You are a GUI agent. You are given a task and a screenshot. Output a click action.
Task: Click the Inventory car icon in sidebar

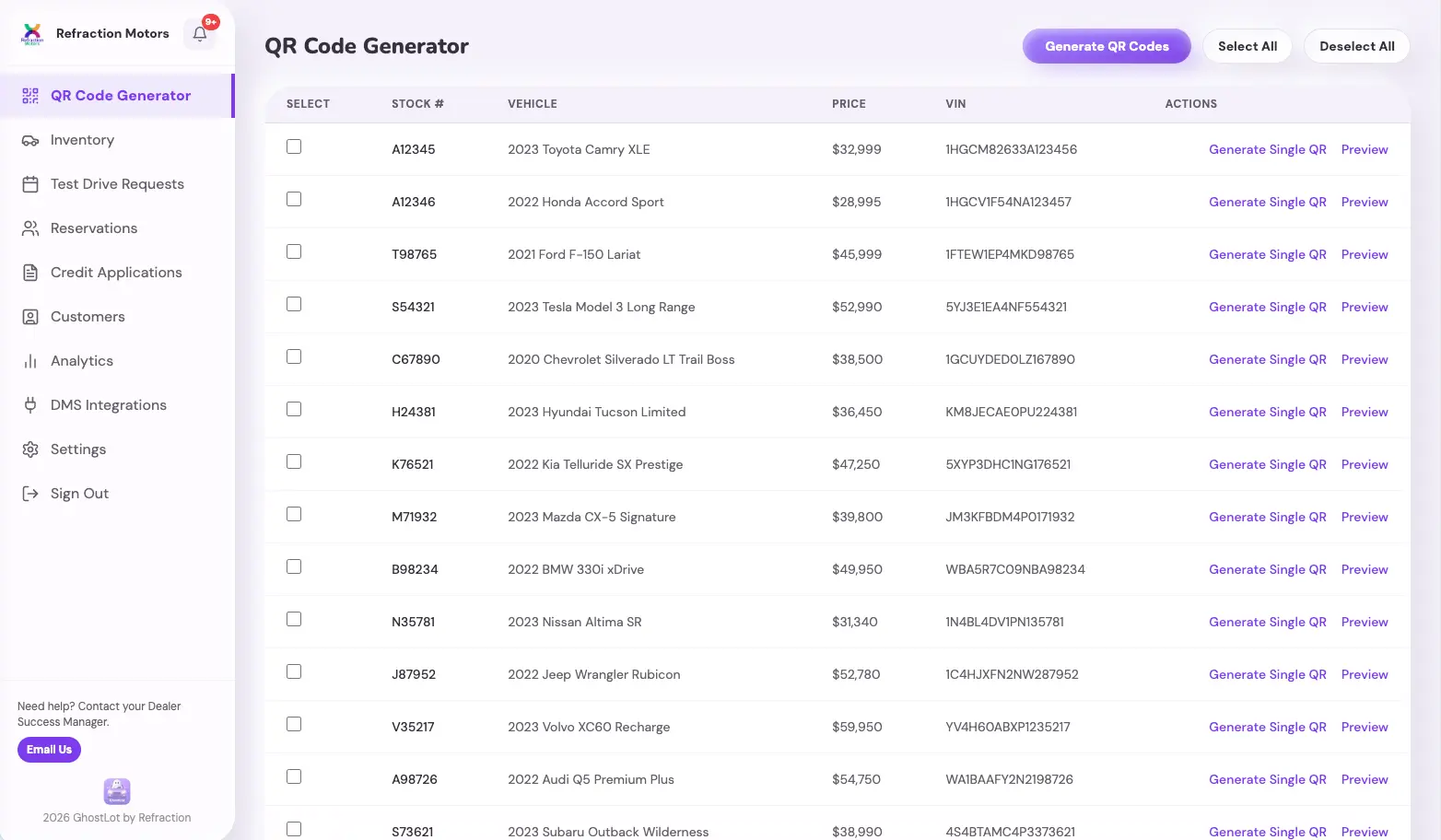[30, 140]
